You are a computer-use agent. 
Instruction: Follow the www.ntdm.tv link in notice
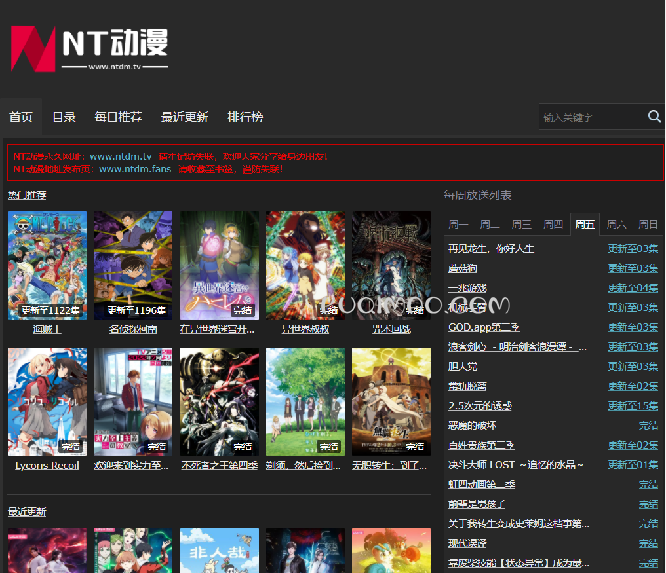tap(120, 157)
